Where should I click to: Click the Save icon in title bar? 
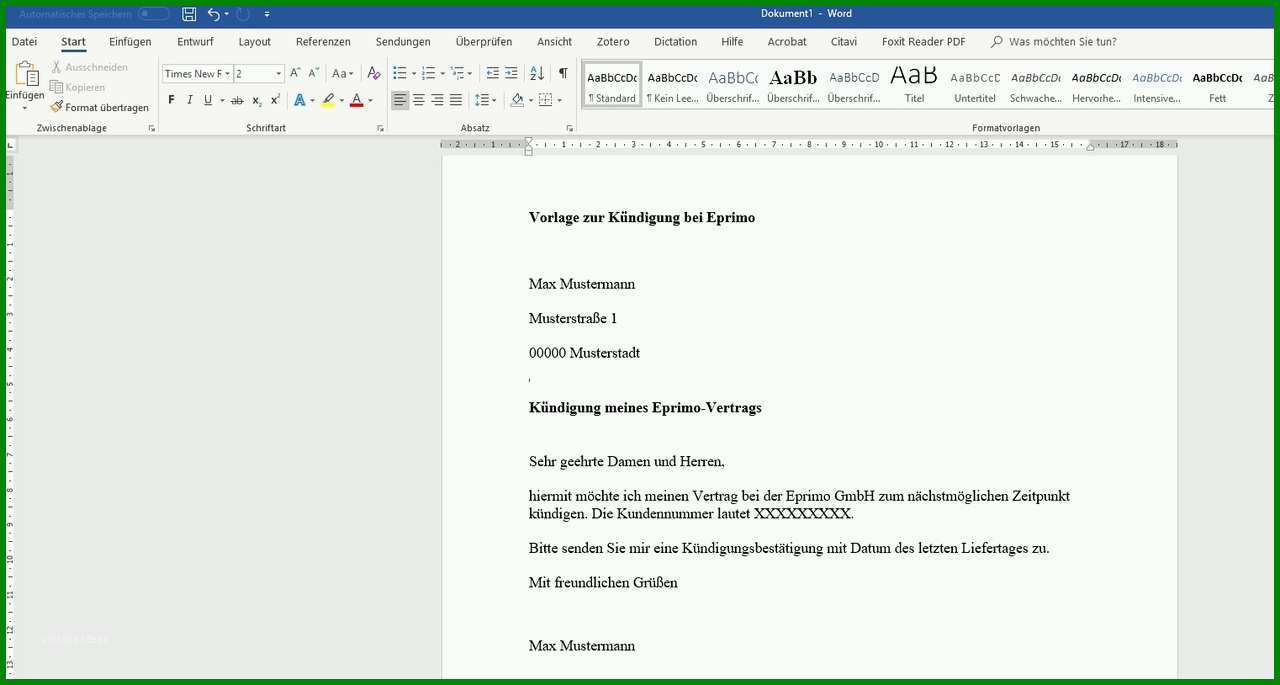click(x=189, y=14)
